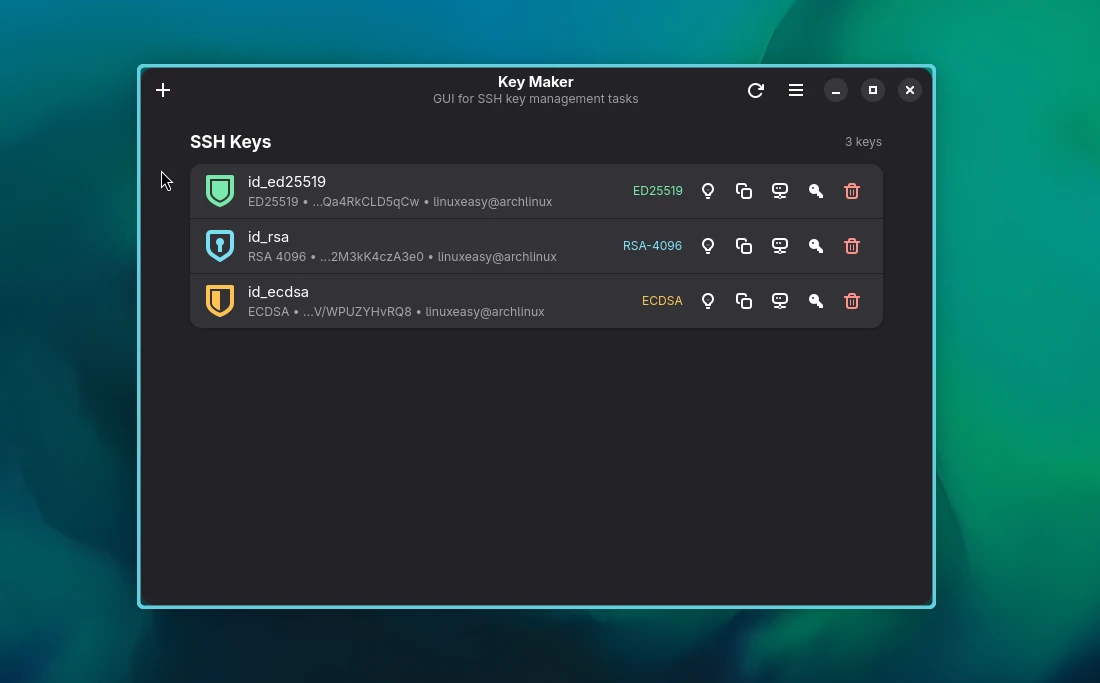
Task: View the id_ed25519 public key
Action: (708, 190)
